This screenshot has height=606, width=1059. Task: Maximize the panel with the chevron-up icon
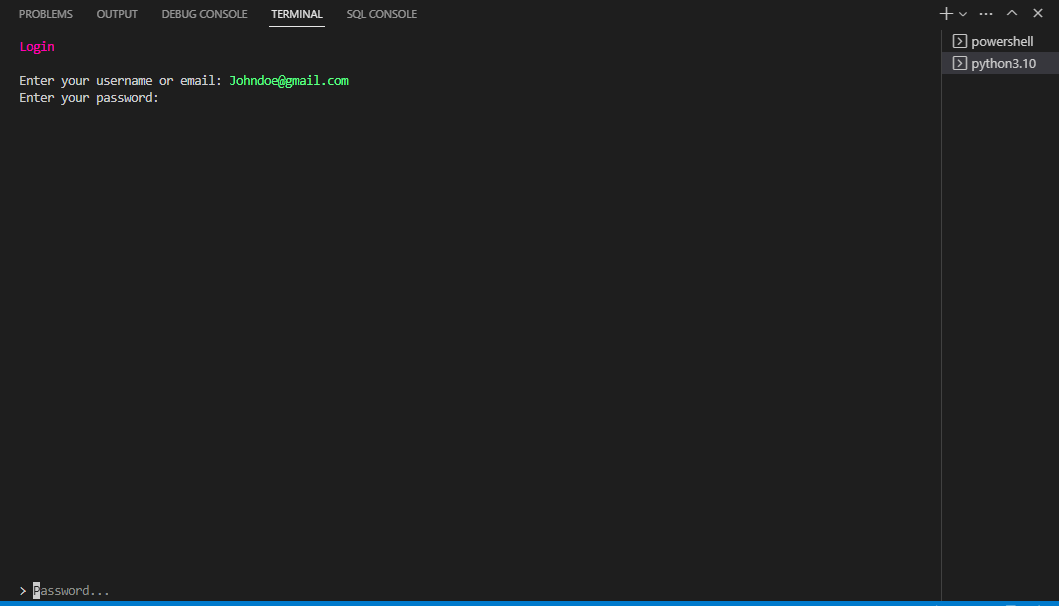tap(1011, 13)
